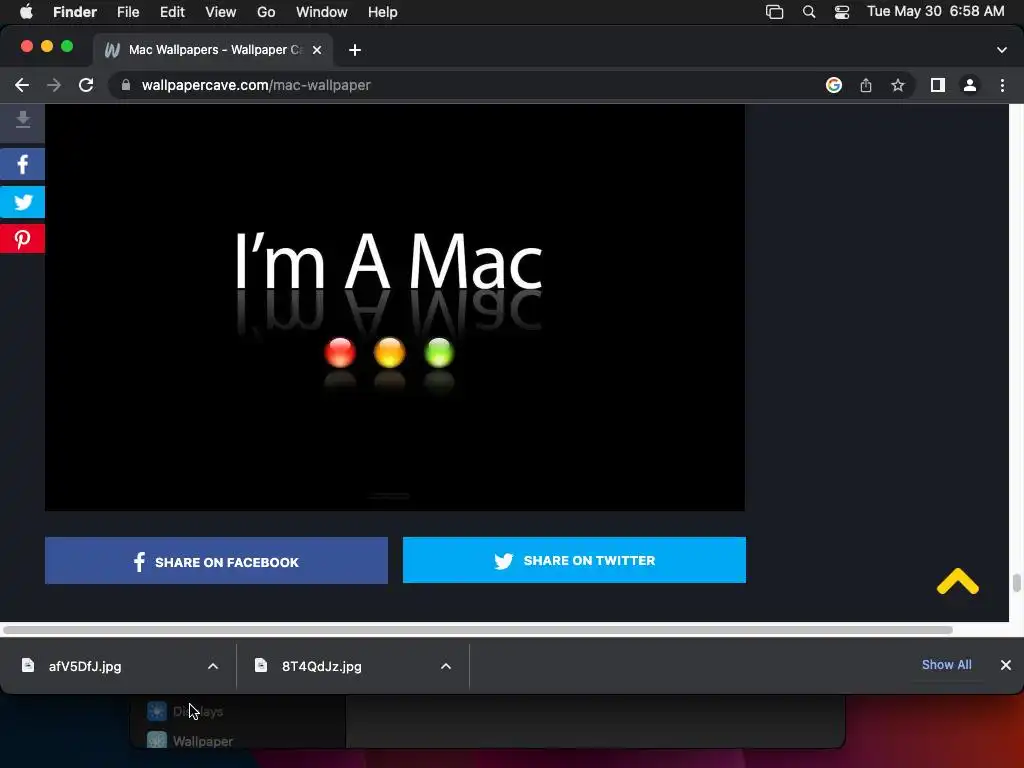Open the Finder menu
The image size is (1024, 768).
tap(75, 12)
